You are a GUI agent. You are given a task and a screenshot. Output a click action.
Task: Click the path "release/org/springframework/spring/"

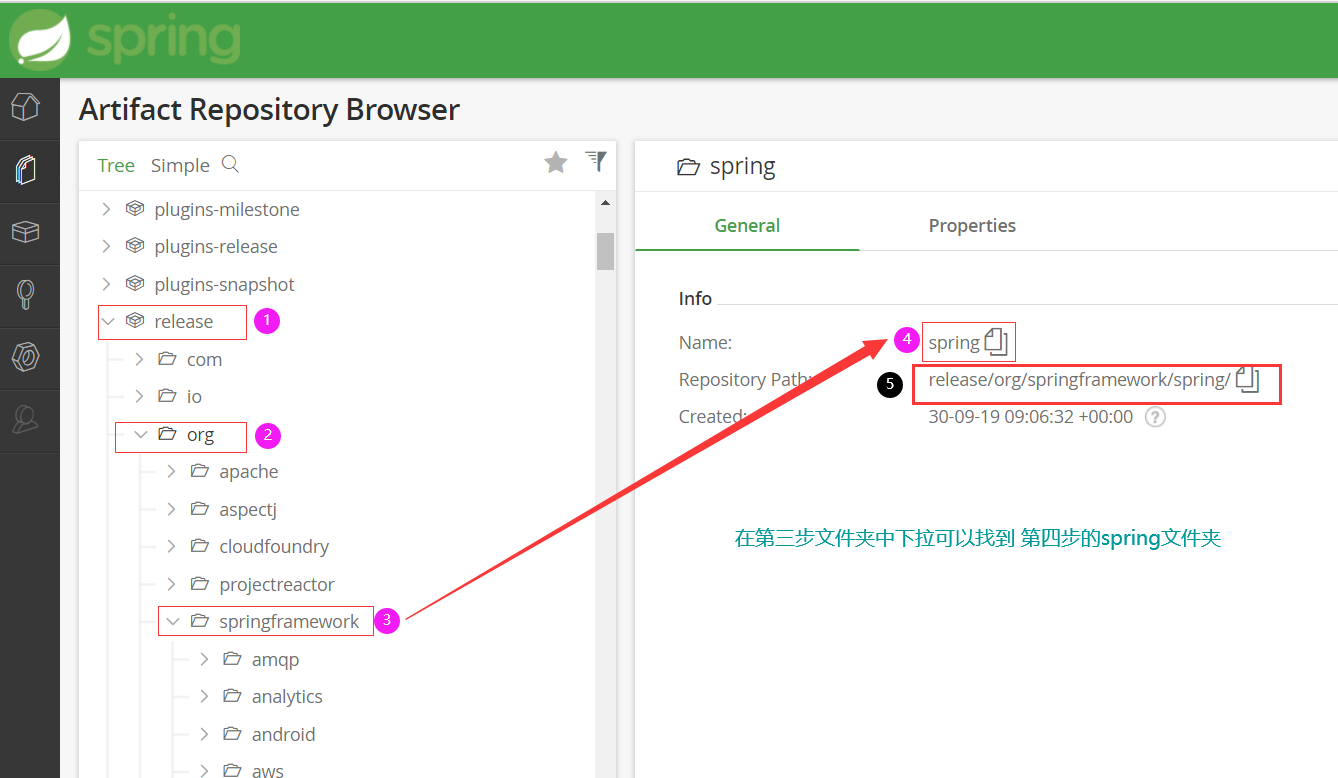1079,379
